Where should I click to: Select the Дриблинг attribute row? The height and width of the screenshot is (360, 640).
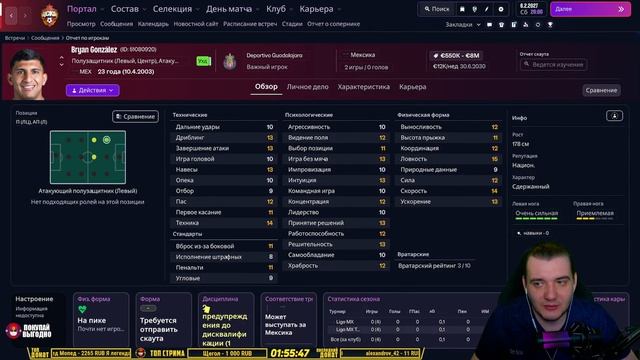(x=224, y=138)
